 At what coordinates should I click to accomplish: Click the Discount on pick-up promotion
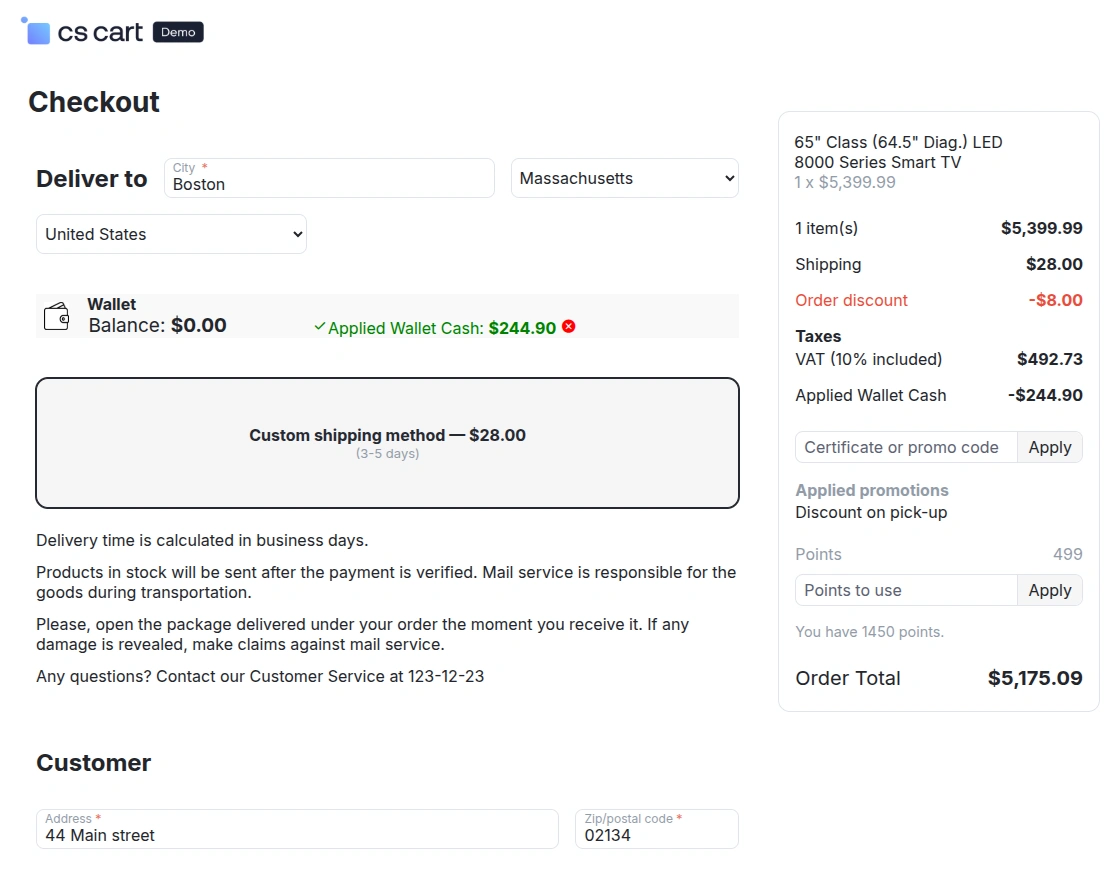[x=871, y=512]
